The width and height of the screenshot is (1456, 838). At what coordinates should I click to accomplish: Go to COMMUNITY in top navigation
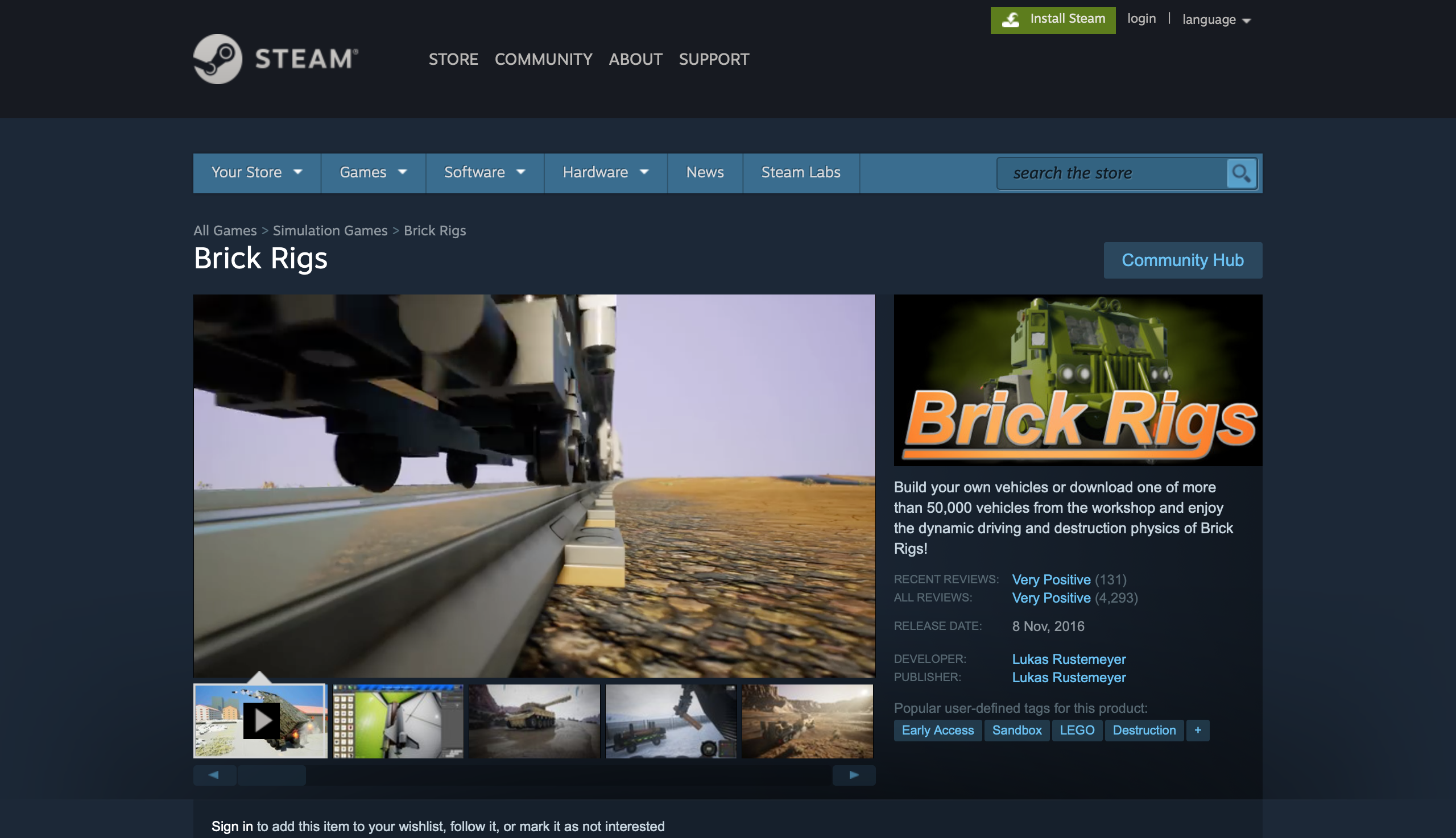pos(543,59)
